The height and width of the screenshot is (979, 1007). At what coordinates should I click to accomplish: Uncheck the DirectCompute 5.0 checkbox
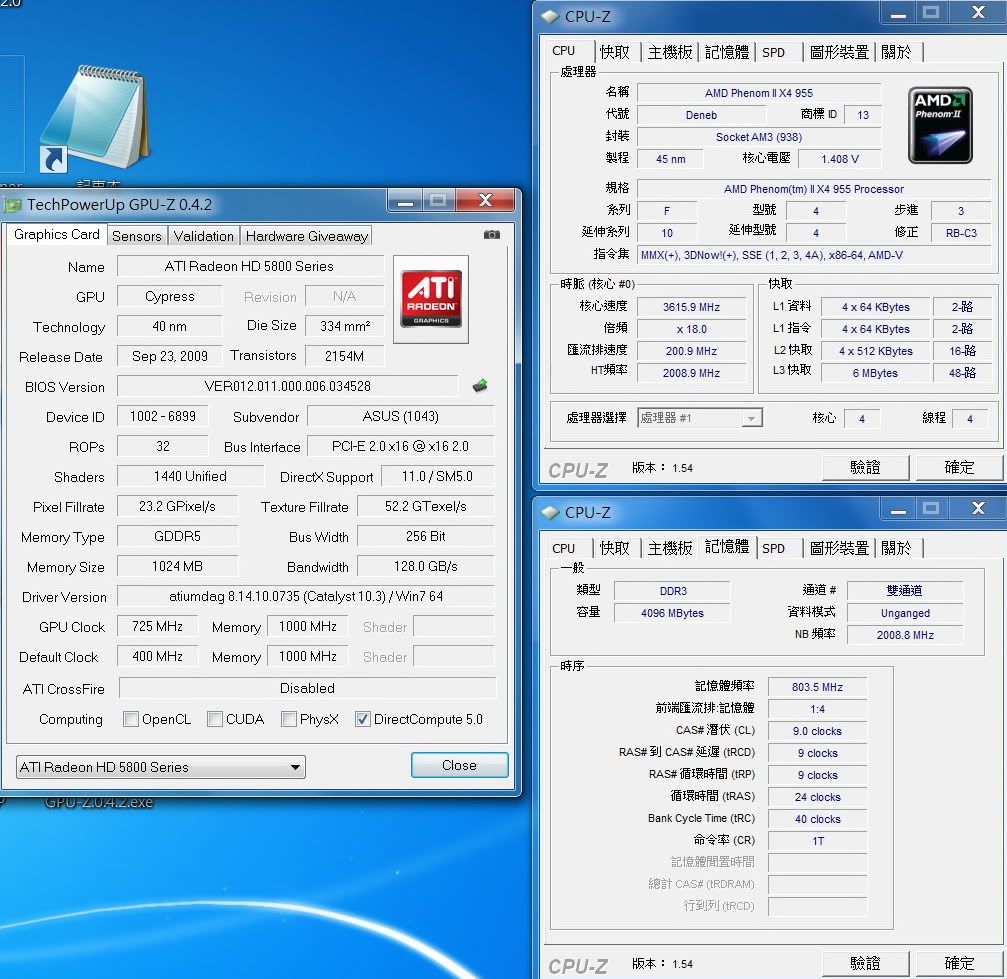point(363,719)
